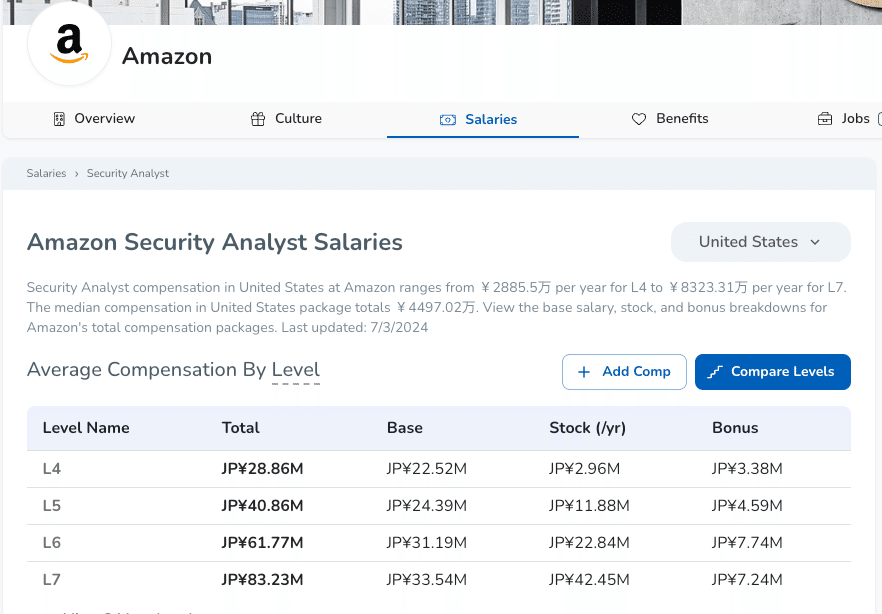Click the chevron next to United States
882x614 pixels.
point(815,242)
